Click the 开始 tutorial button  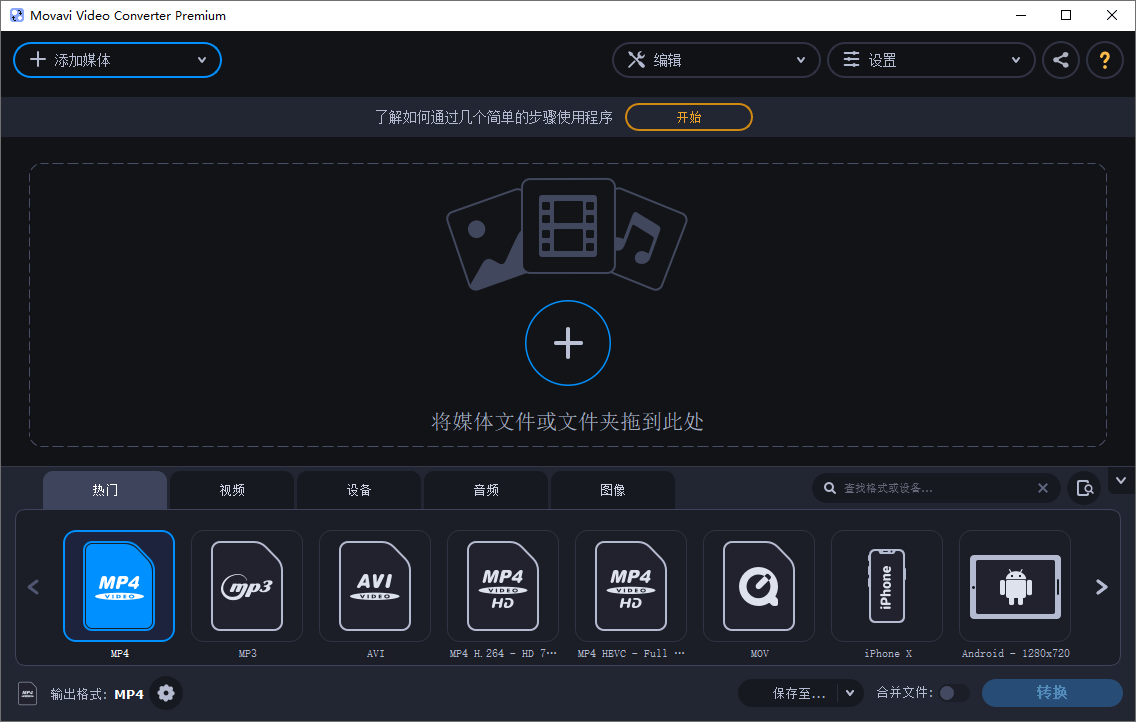(x=689, y=117)
